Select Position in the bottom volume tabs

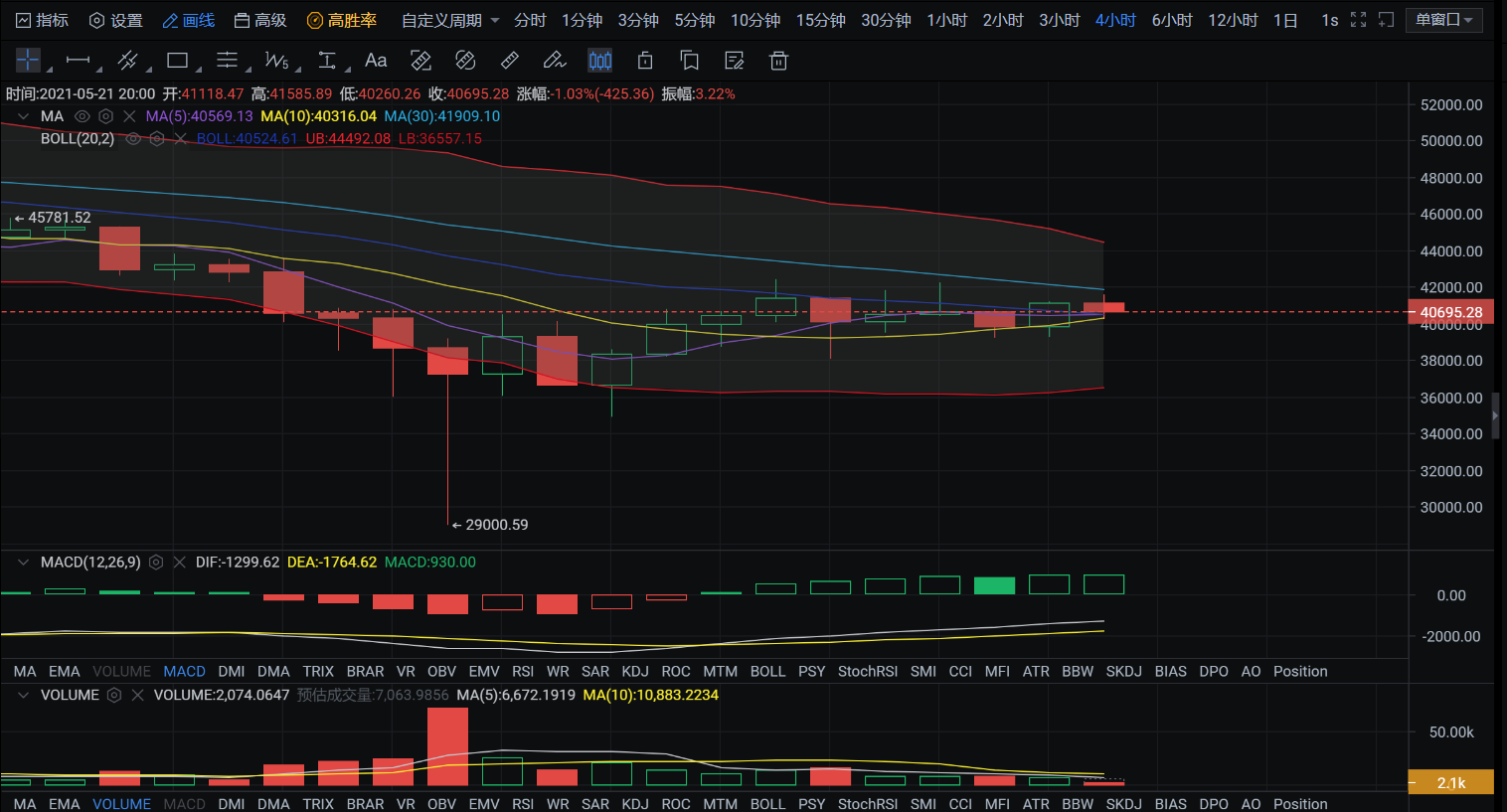[x=1300, y=804]
